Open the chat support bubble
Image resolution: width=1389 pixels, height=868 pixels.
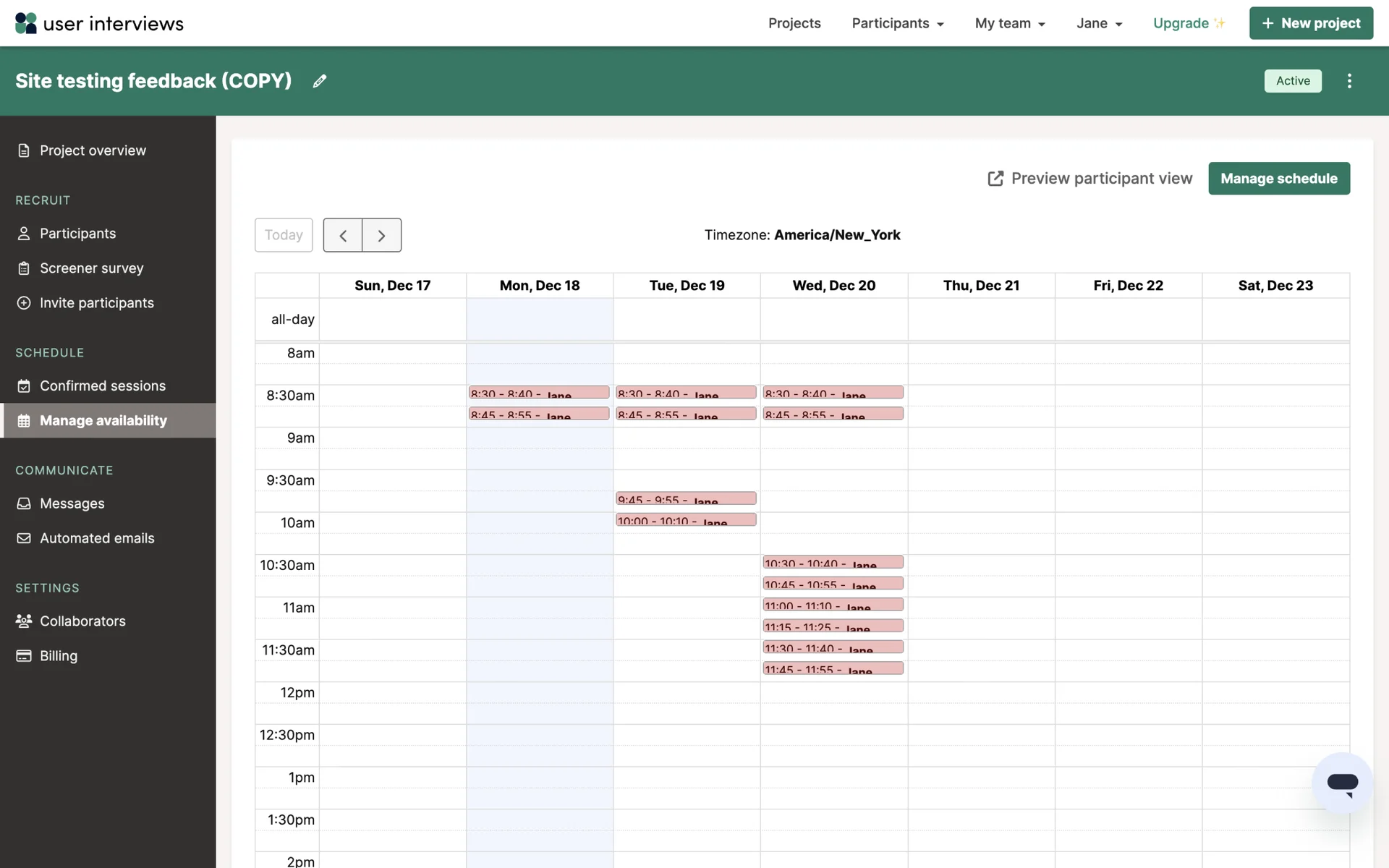pos(1342,783)
